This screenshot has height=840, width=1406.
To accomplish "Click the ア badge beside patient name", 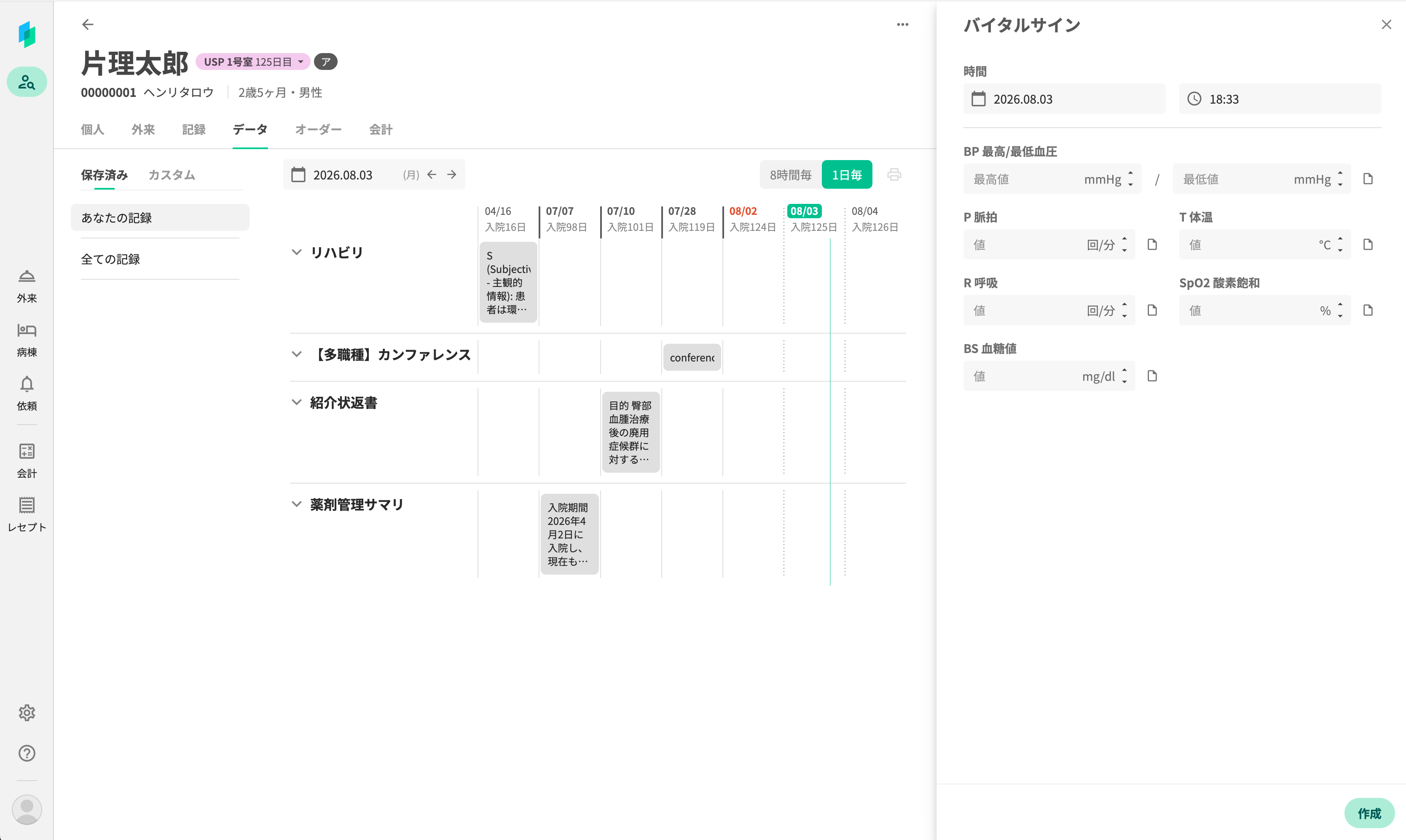I will pyautogui.click(x=326, y=62).
